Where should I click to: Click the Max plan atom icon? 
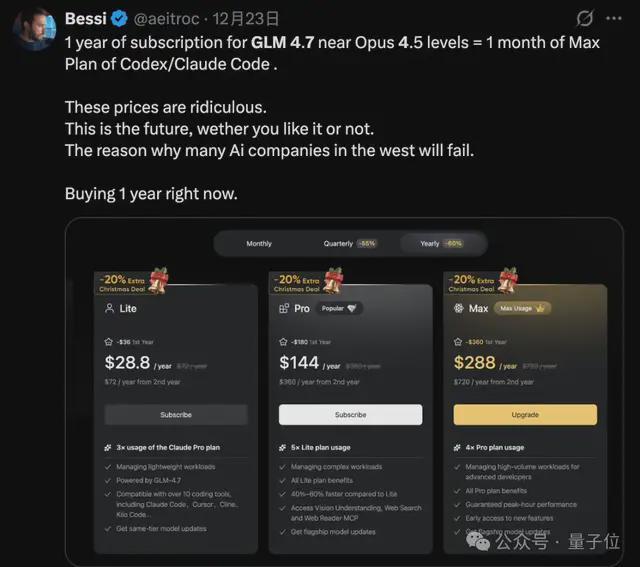tap(458, 309)
